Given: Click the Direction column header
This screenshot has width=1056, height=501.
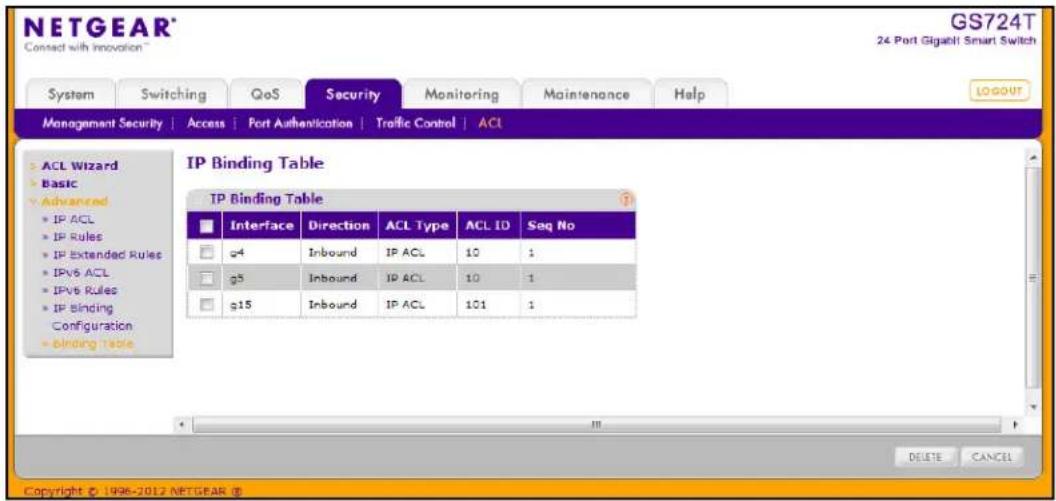Looking at the screenshot, I should [339, 226].
